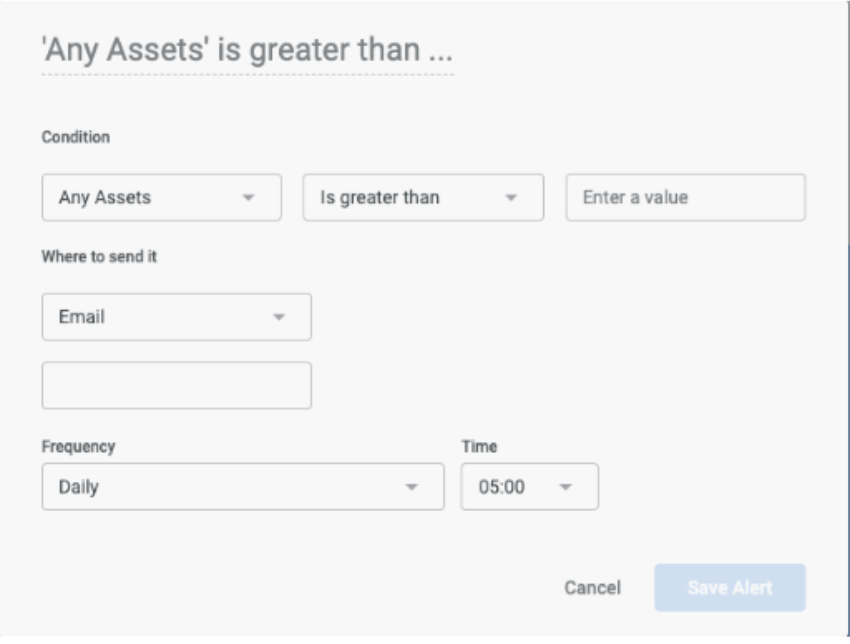850x644 pixels.
Task: Click the caret arrow in Any Assets box
Action: point(248,198)
